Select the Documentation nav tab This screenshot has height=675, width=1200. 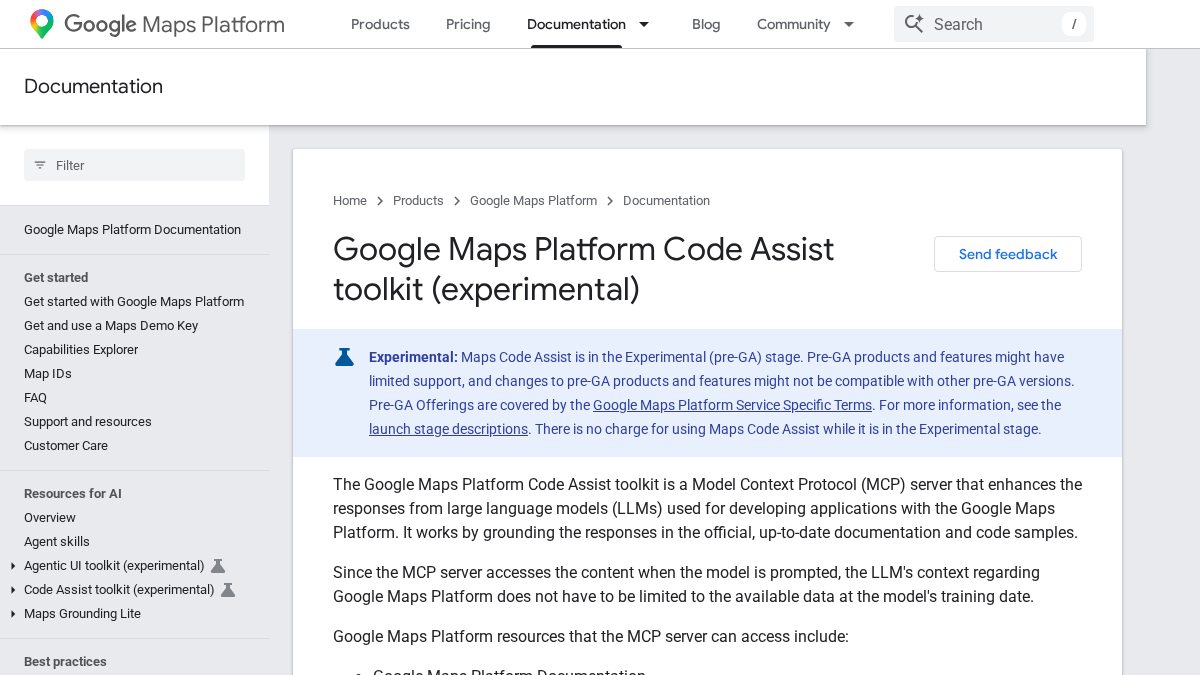576,24
